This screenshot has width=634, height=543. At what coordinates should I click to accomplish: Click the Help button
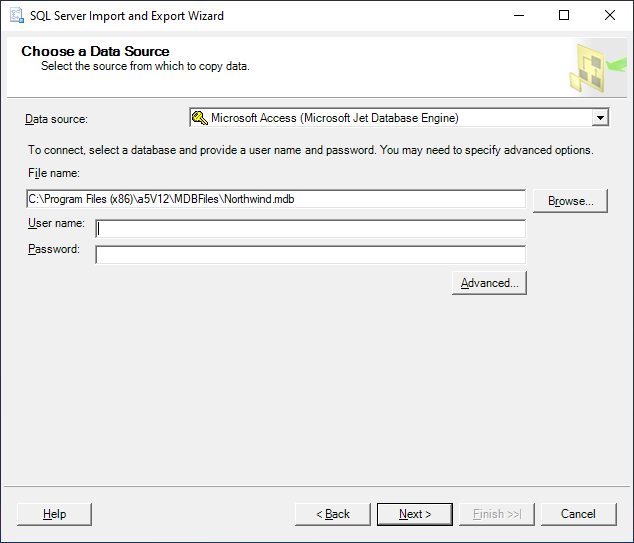pyautogui.click(x=55, y=514)
